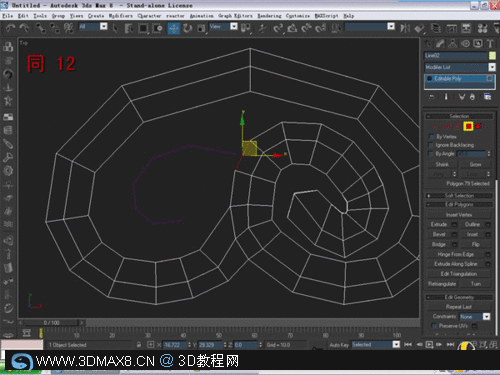This screenshot has height=375, width=500.
Task: Activate the Select and Link tool
Action: pyautogui.click(x=40, y=28)
